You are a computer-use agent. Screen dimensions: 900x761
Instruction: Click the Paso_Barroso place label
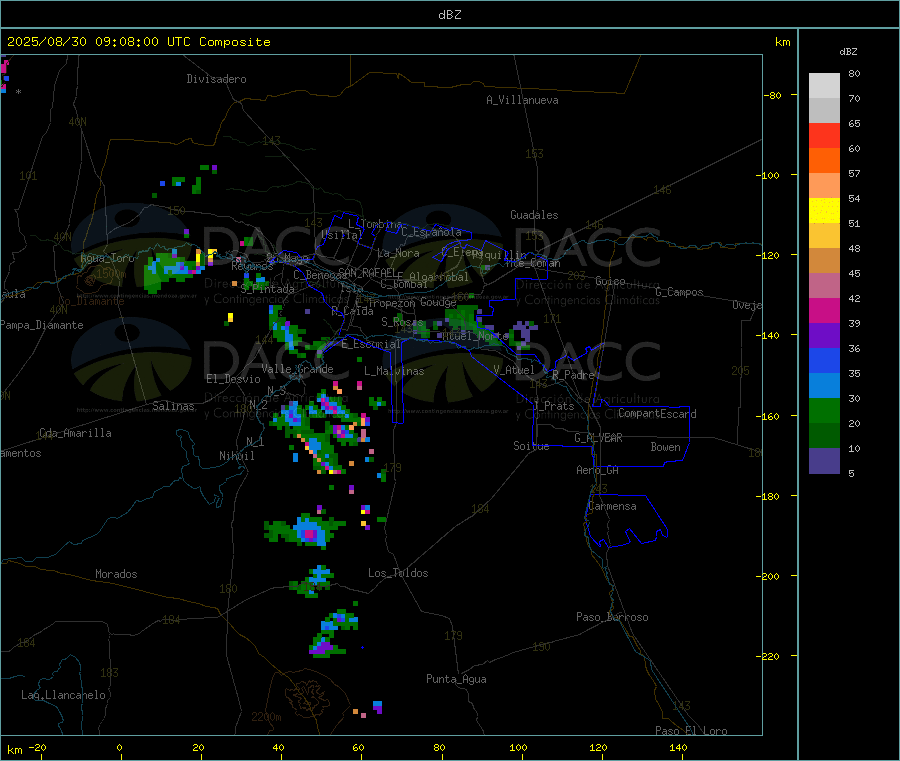612,617
